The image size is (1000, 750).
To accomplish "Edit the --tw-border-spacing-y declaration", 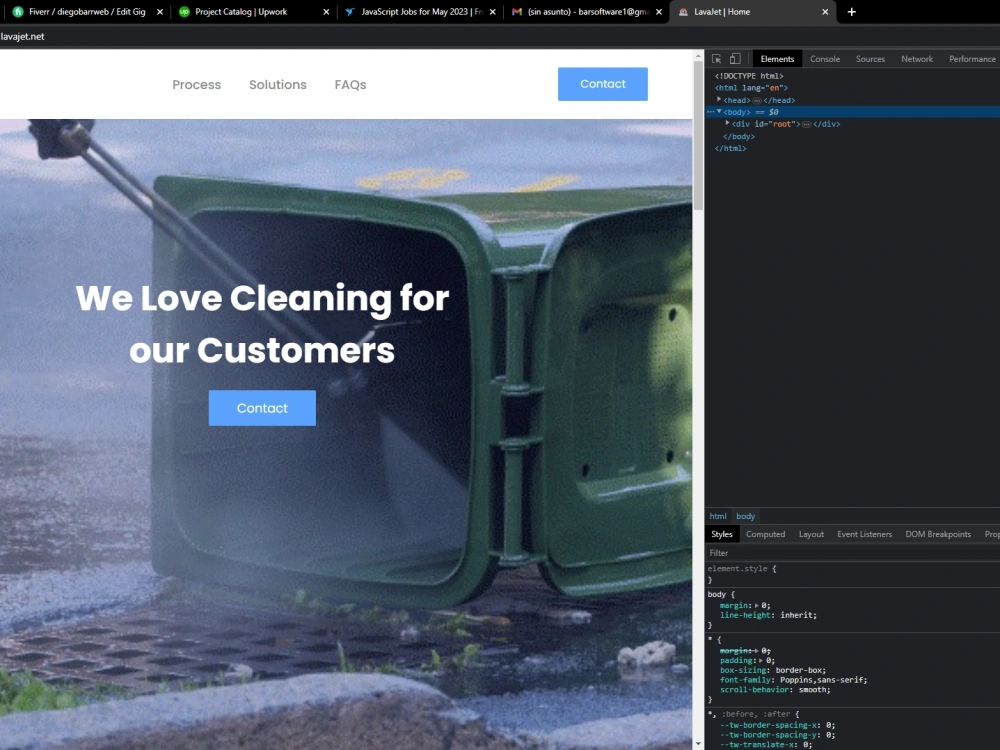I will tap(777, 735).
